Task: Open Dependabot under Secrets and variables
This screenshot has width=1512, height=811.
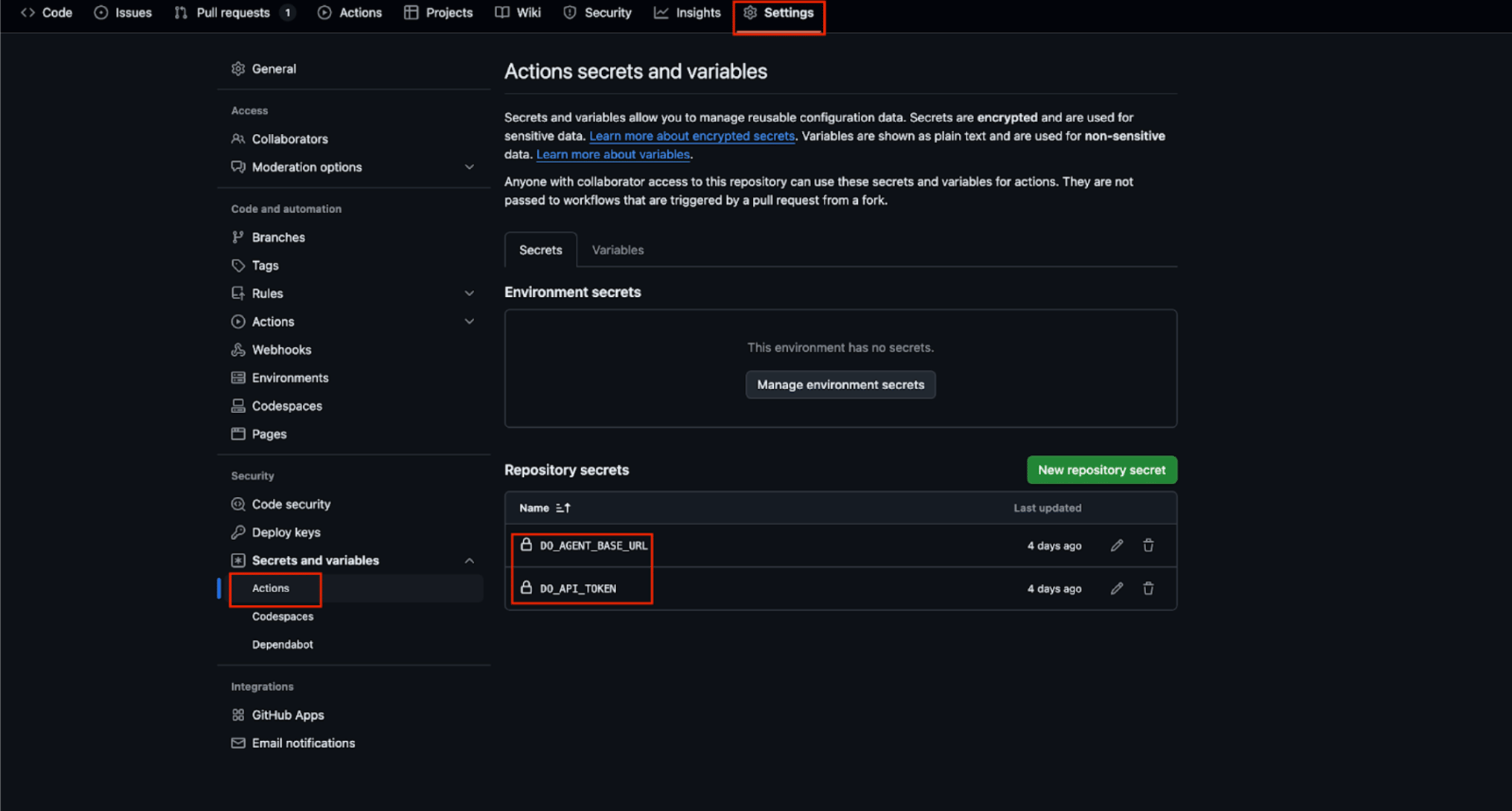Action: coord(283,645)
